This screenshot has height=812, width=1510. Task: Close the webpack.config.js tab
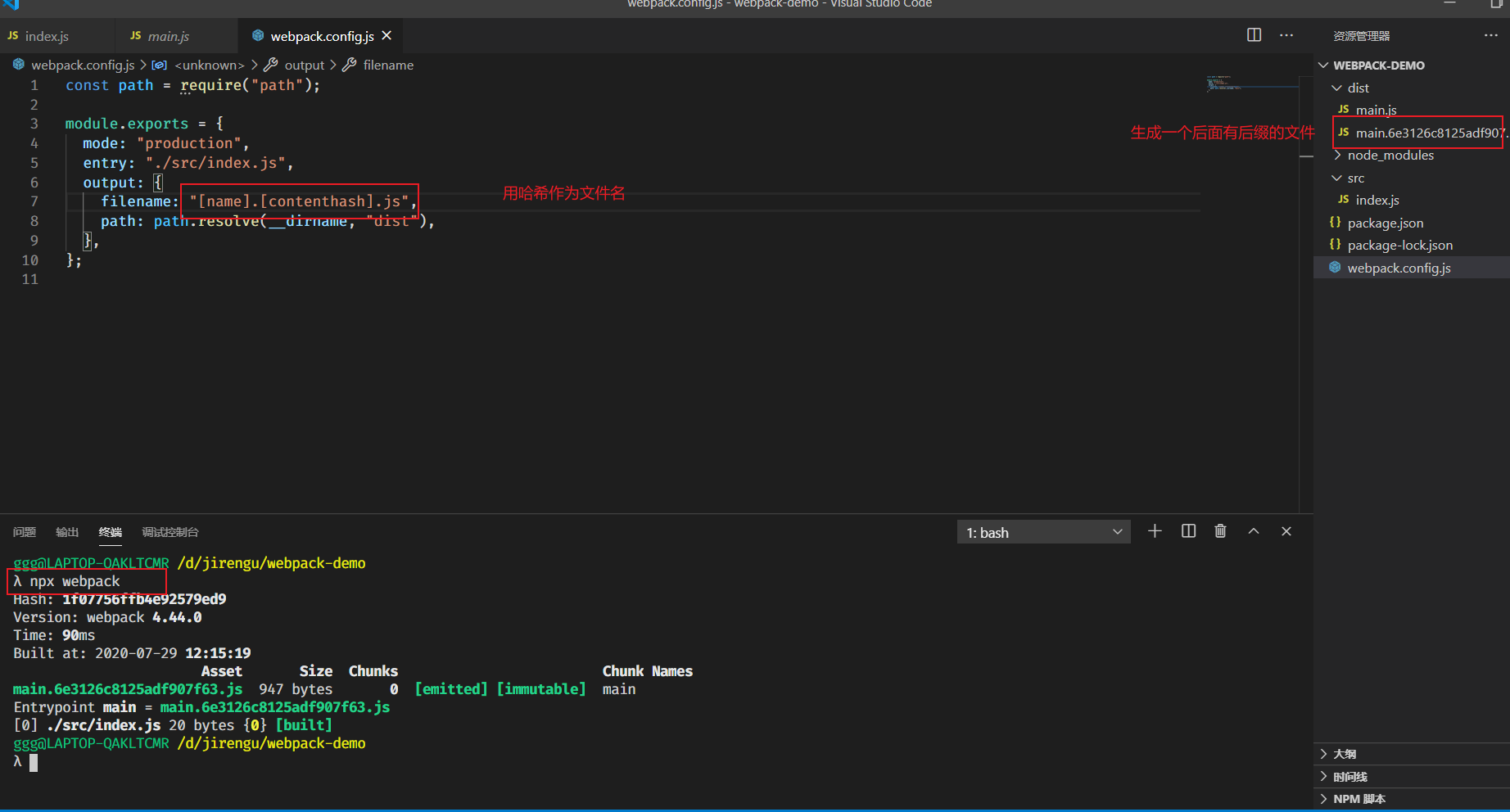pos(387,36)
